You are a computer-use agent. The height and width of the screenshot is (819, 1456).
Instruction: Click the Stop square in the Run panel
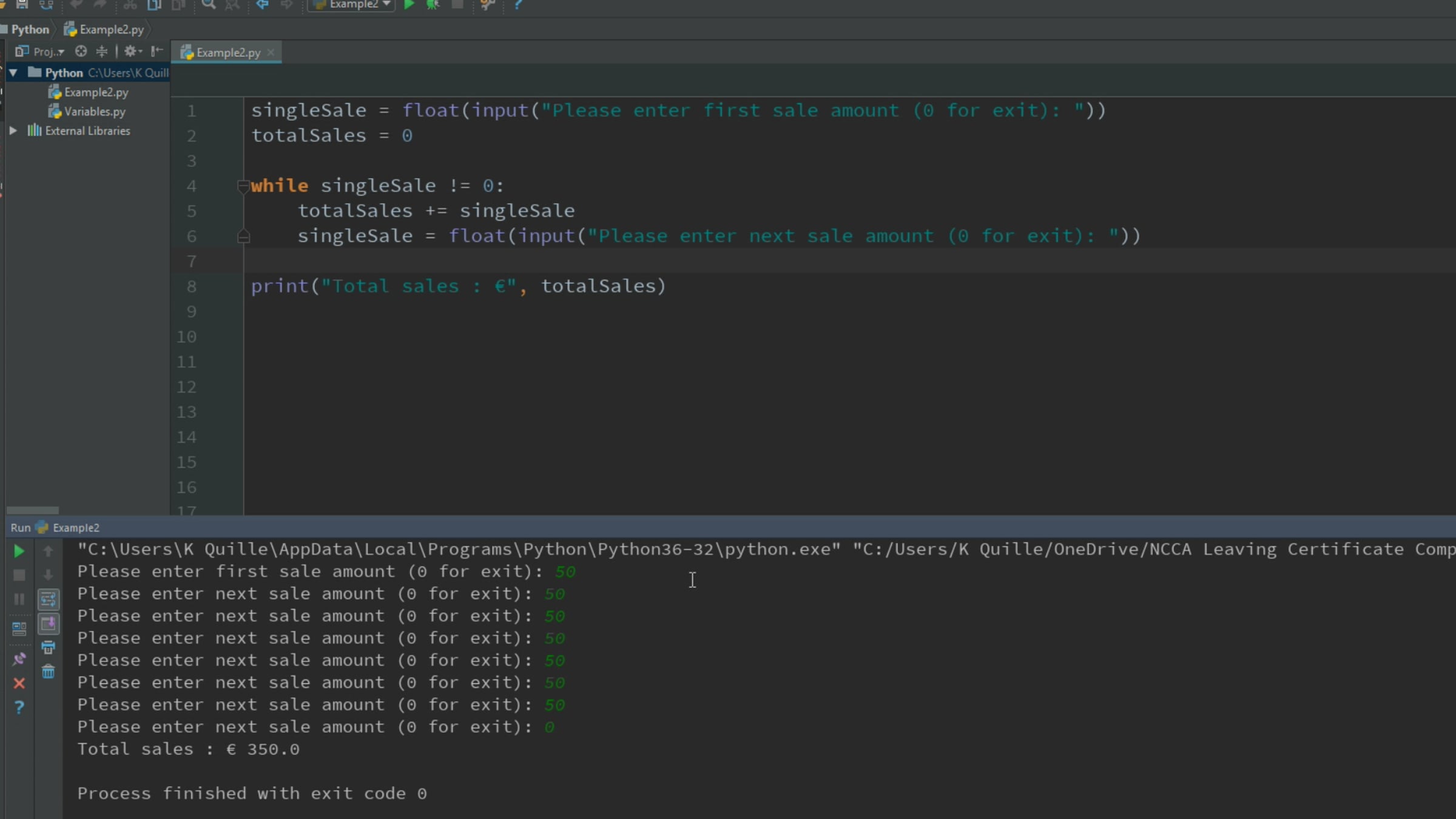[19, 575]
